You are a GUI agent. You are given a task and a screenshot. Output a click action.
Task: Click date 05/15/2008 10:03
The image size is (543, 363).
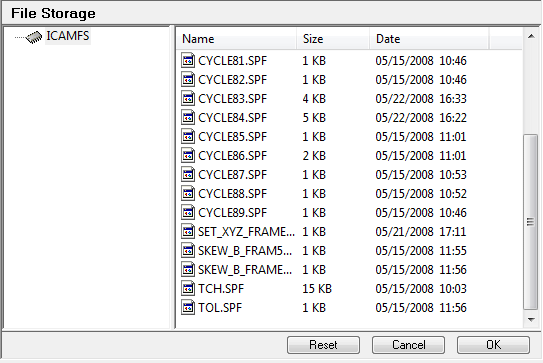tap(421, 289)
